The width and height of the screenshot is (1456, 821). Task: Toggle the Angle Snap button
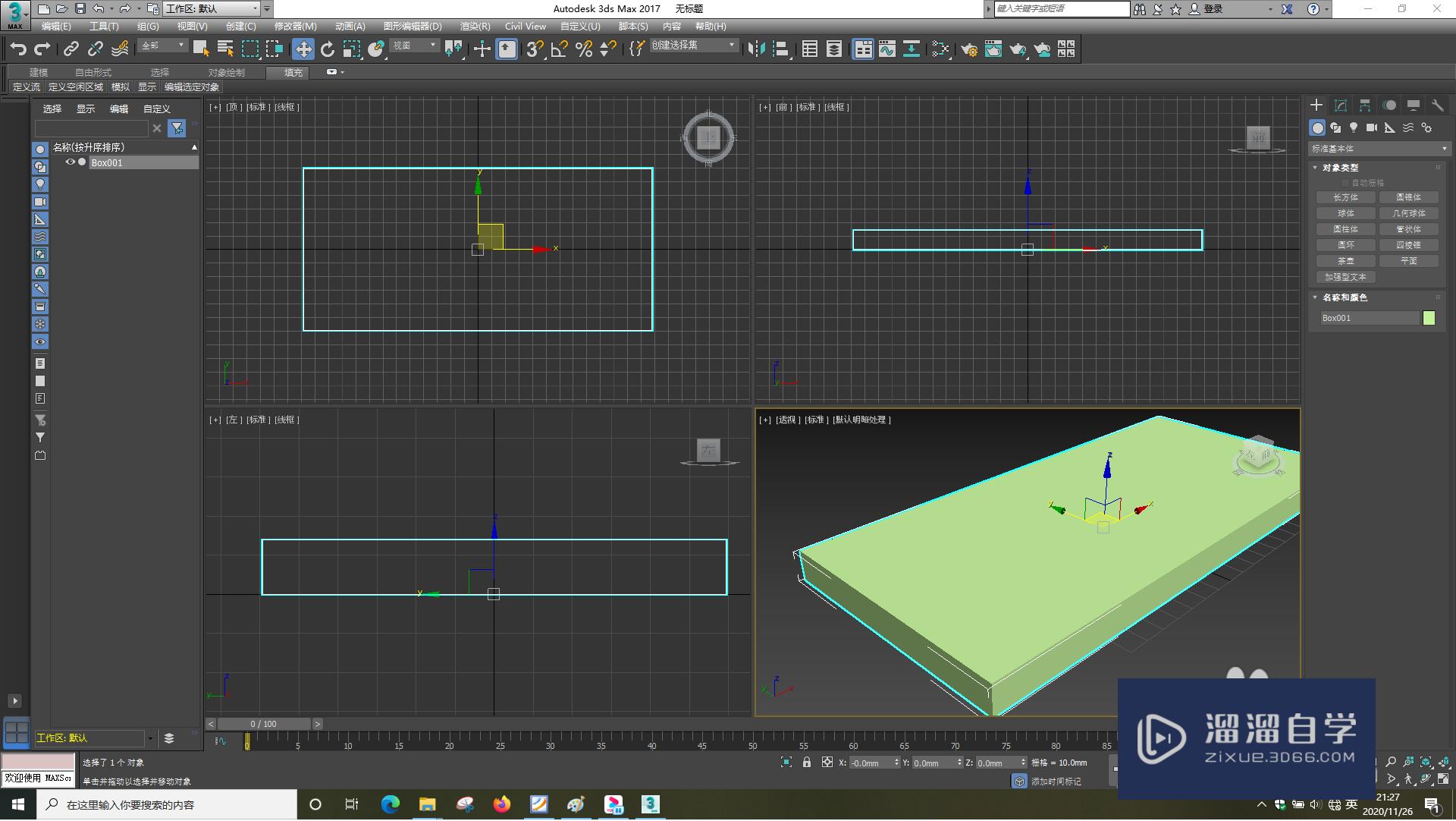(x=560, y=49)
